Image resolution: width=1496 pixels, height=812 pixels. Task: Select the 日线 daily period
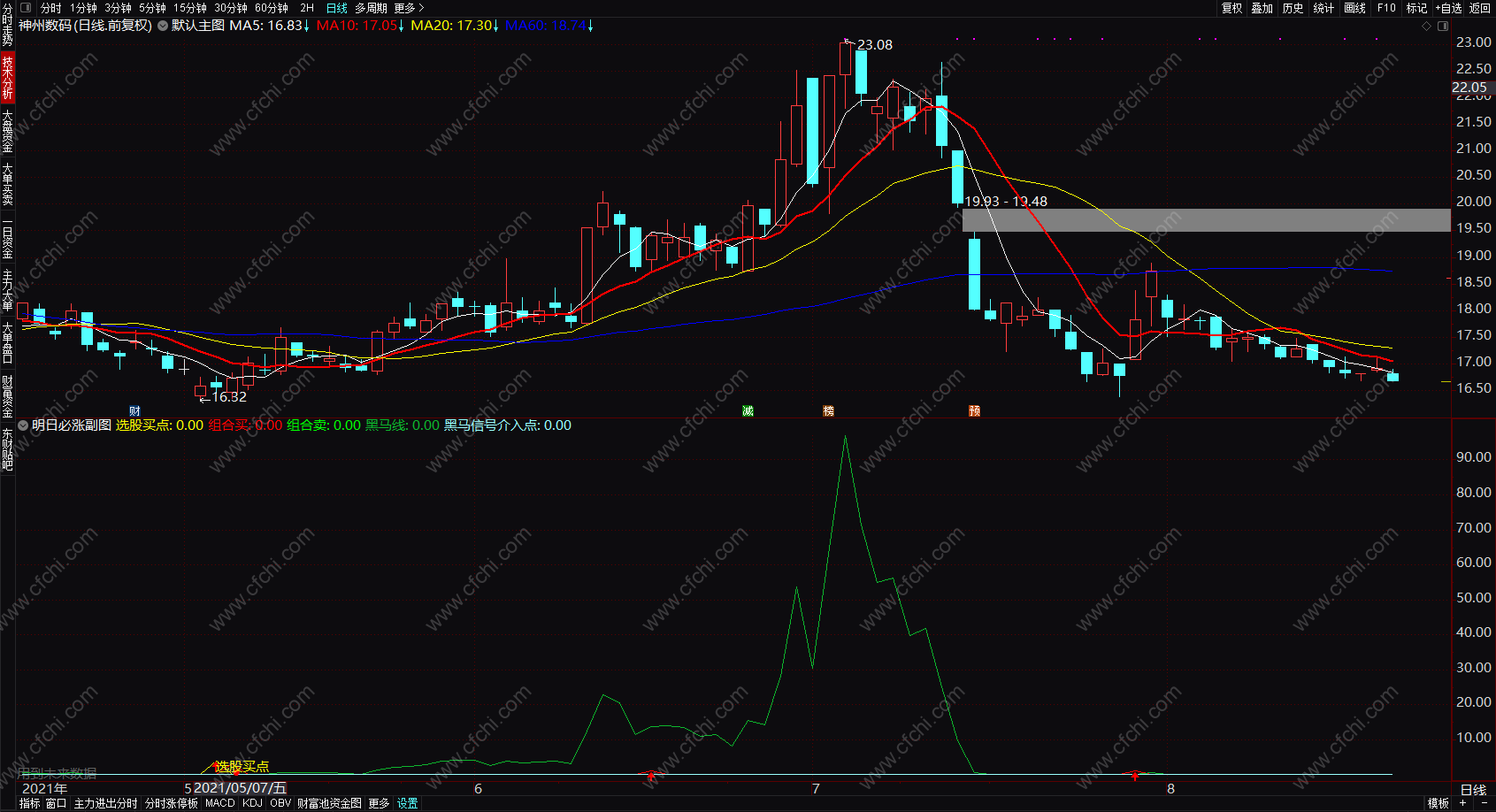(x=337, y=8)
